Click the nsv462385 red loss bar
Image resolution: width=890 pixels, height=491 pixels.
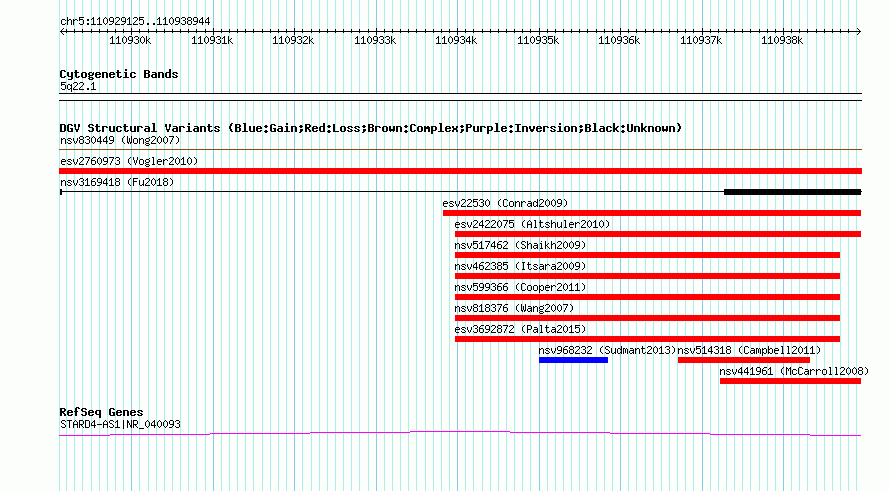point(647,276)
